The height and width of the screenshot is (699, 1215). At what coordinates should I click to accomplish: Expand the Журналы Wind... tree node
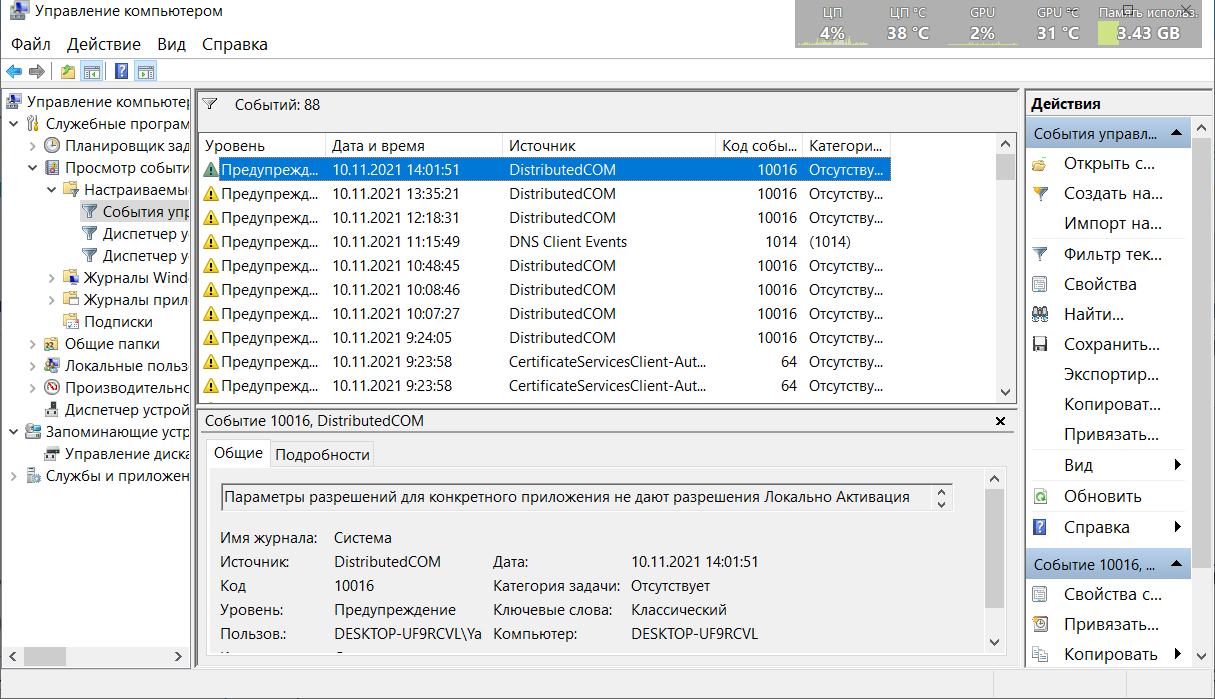pyautogui.click(x=51, y=278)
